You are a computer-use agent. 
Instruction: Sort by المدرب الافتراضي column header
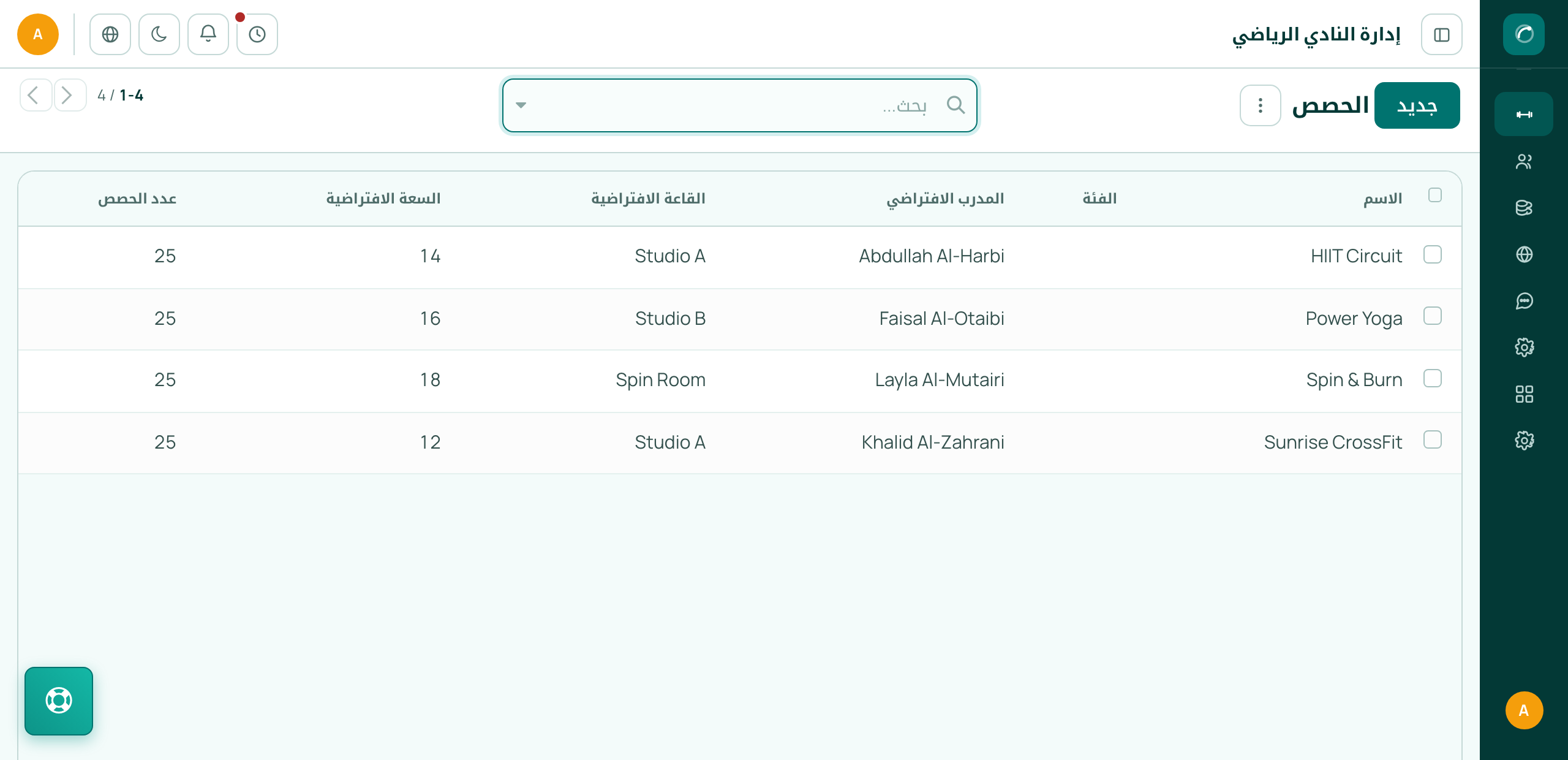tap(945, 199)
